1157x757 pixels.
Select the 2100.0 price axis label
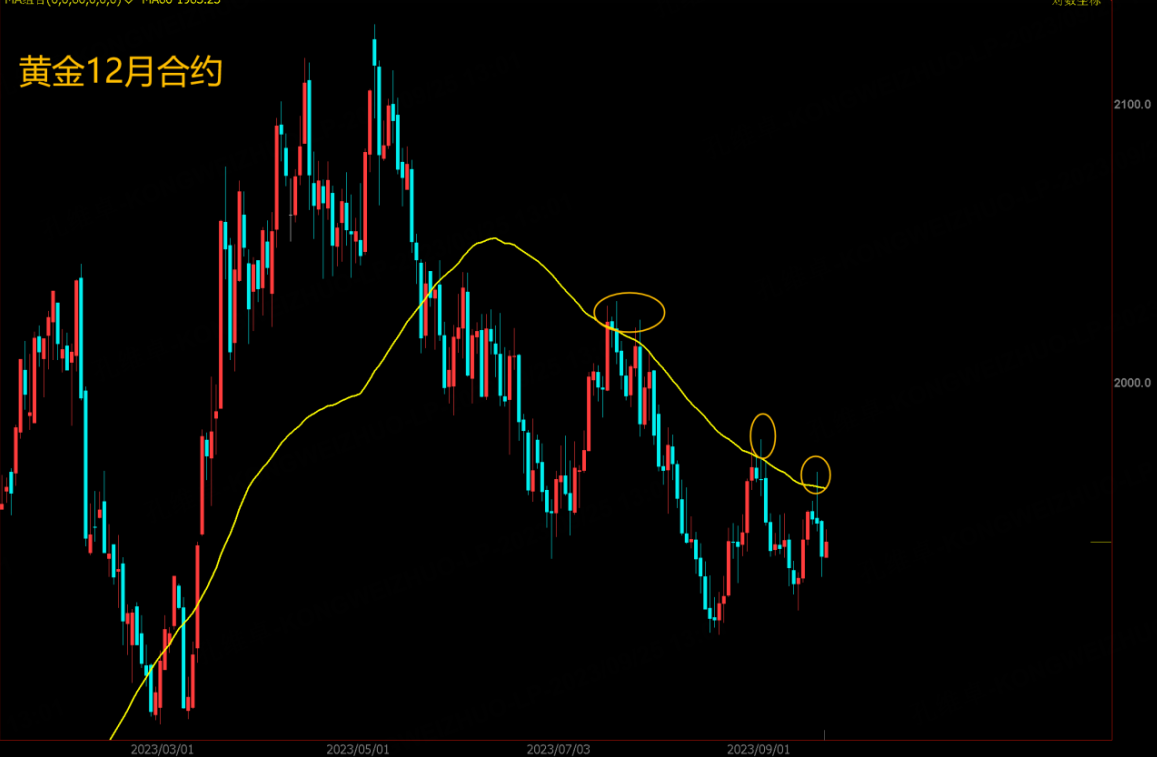1132,105
